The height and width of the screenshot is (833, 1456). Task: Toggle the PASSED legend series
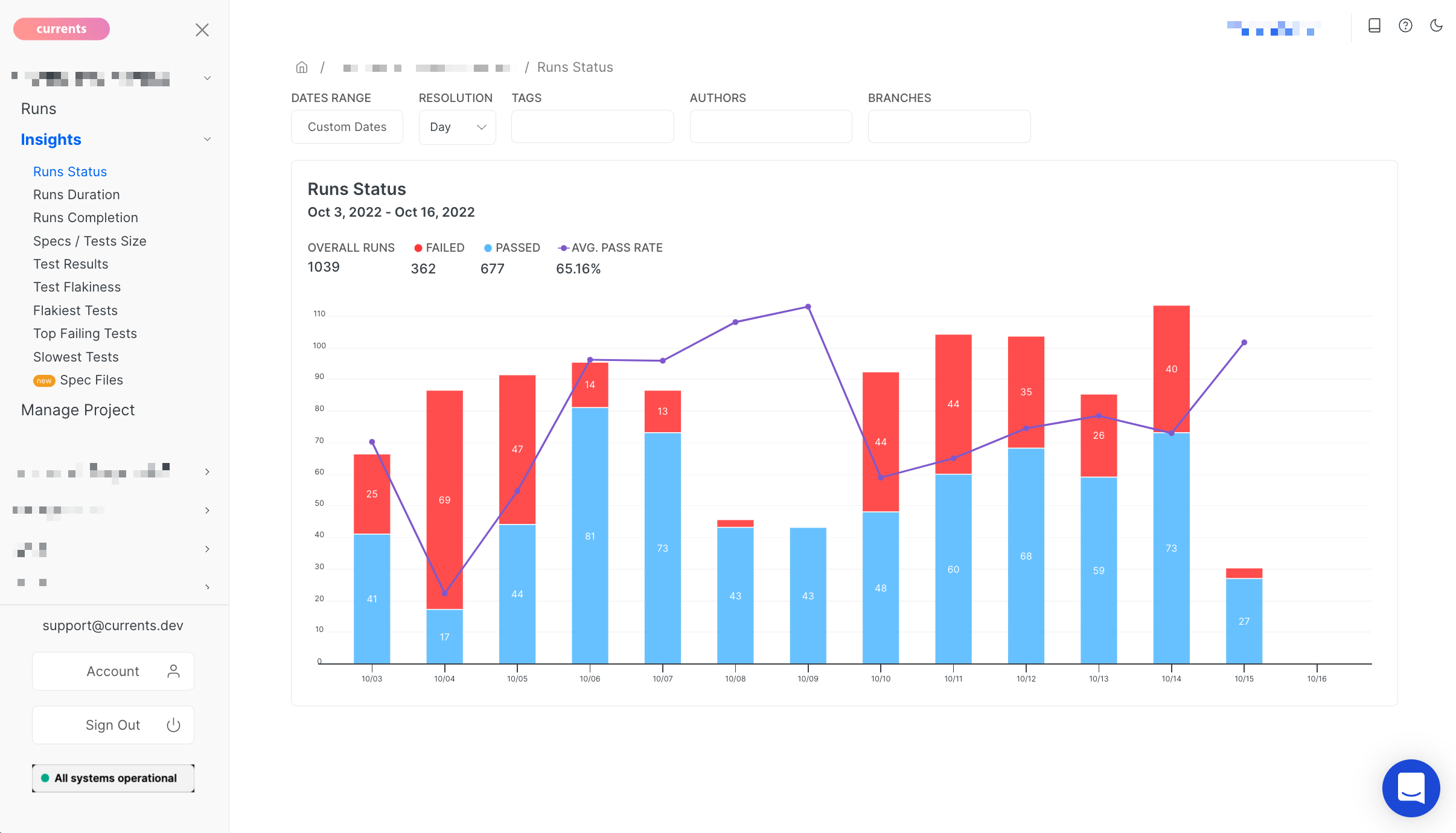point(512,247)
